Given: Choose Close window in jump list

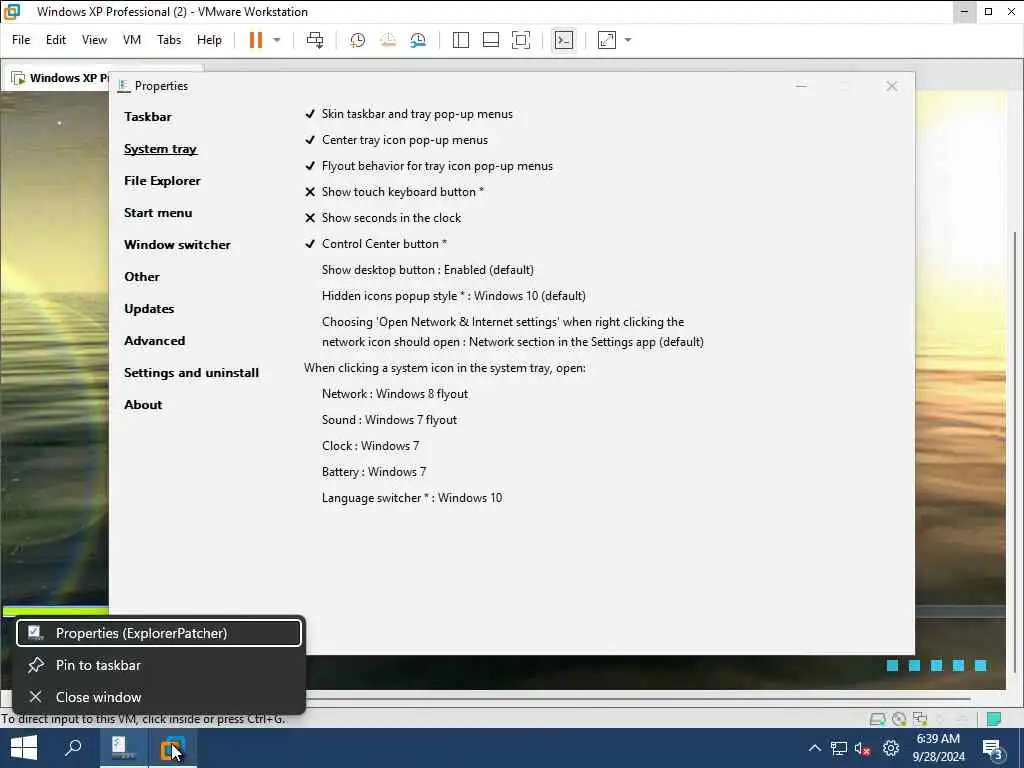Looking at the screenshot, I should click(x=159, y=697).
